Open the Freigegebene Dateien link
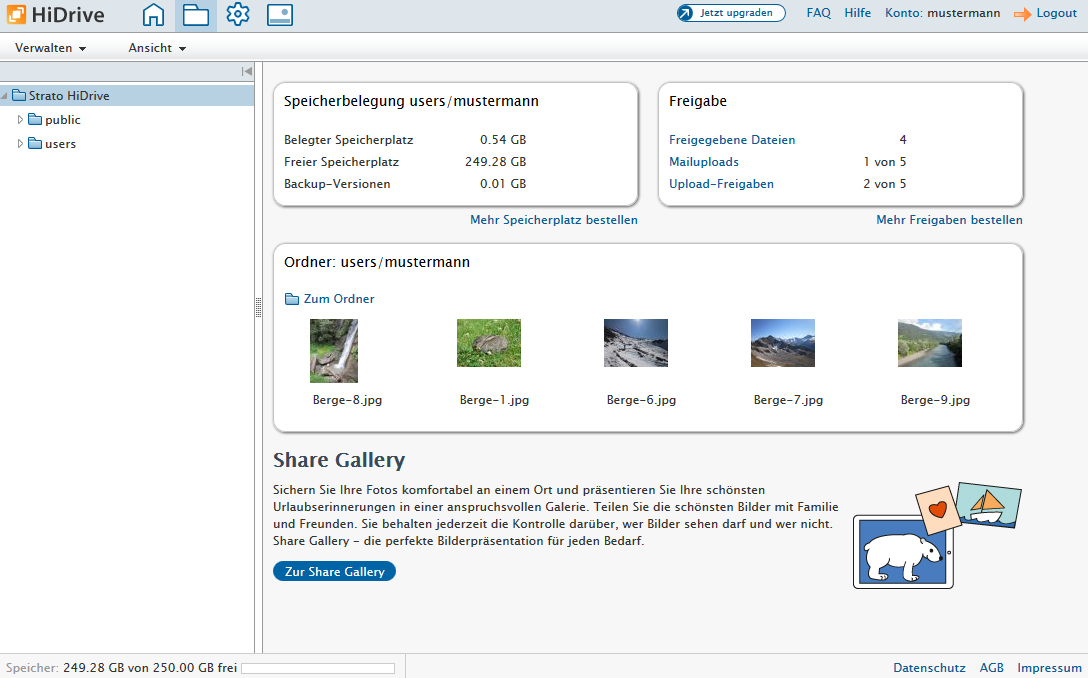This screenshot has width=1088, height=678. (x=732, y=140)
